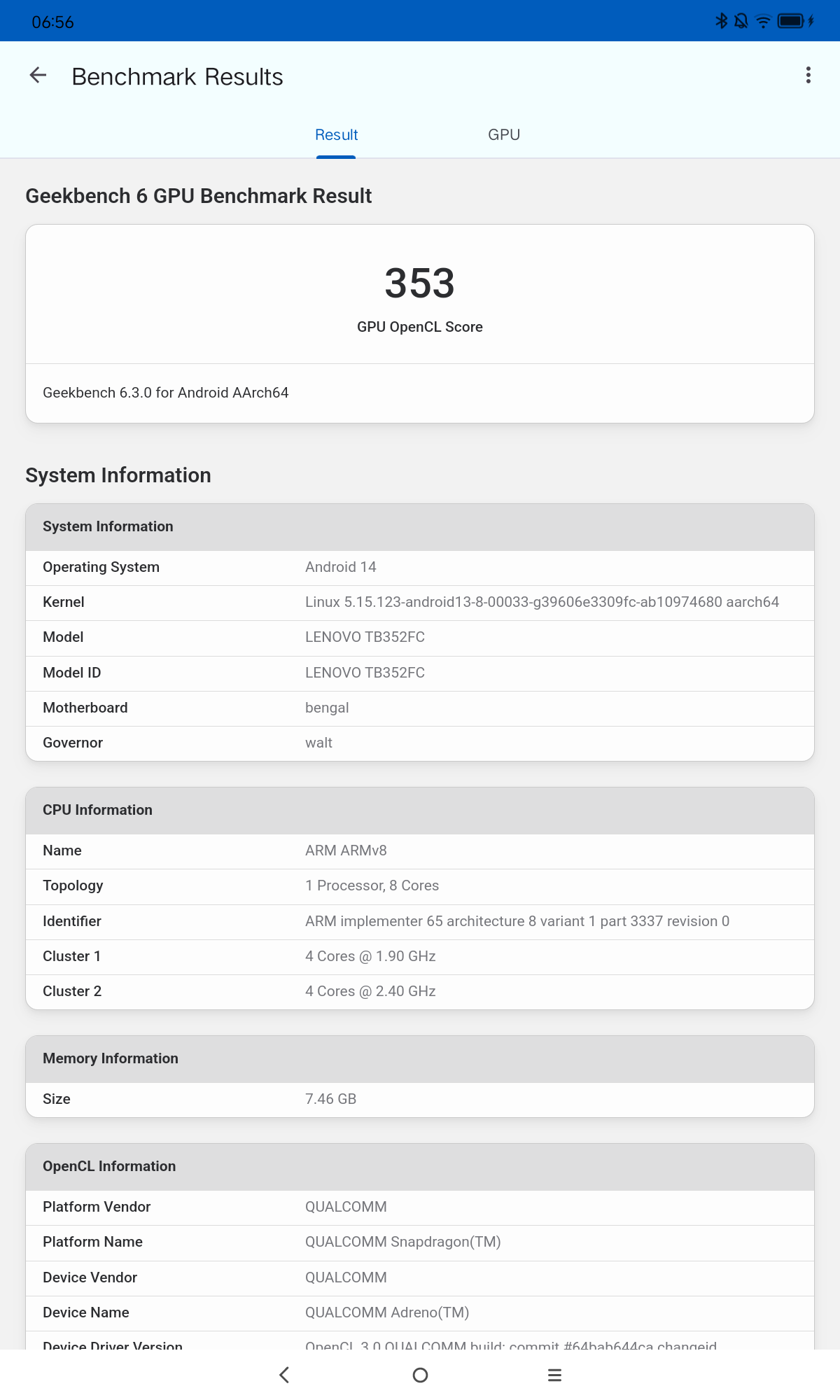Viewport: 840px width, 1400px height.
Task: Tap the Operating System Android 14 row
Action: [420, 567]
